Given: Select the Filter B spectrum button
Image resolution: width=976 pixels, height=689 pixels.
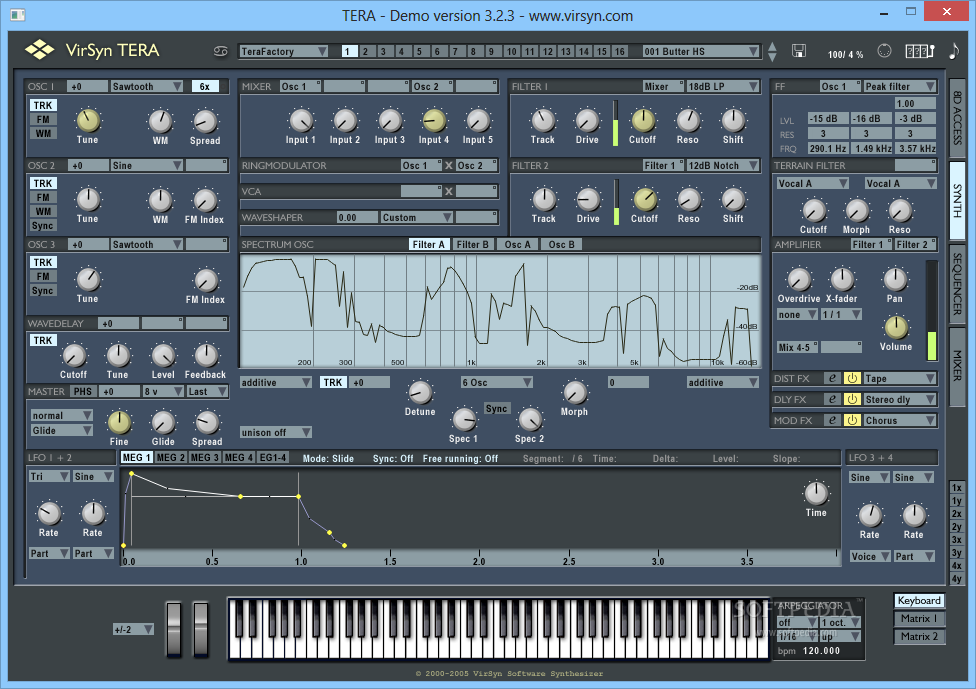Looking at the screenshot, I should (472, 244).
